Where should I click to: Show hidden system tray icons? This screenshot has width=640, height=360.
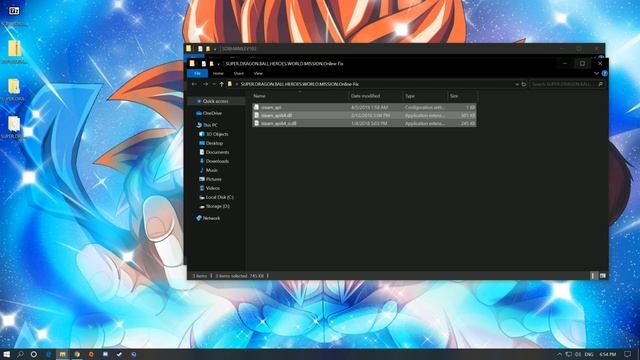(559, 354)
